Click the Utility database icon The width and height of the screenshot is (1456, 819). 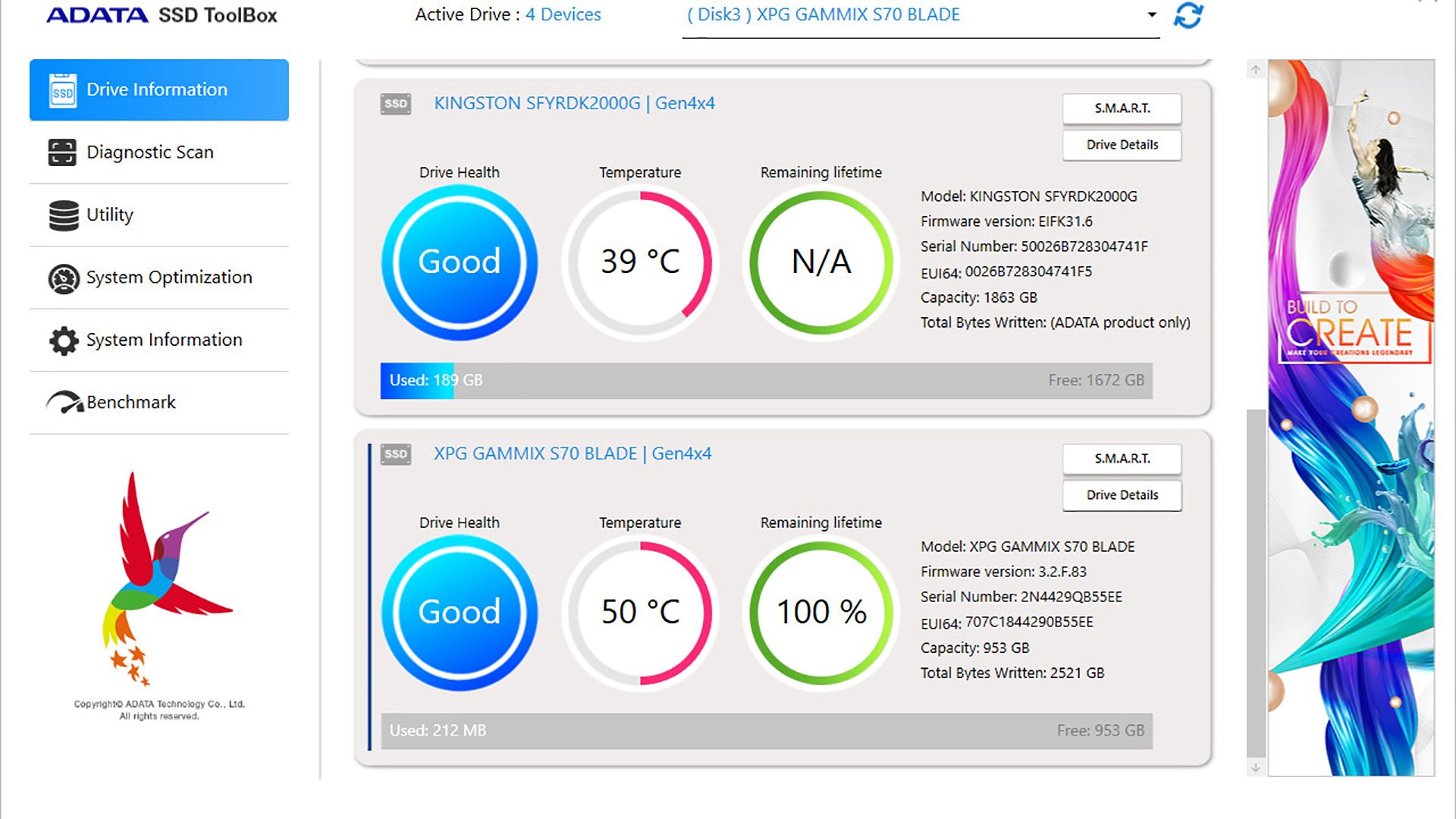[64, 215]
